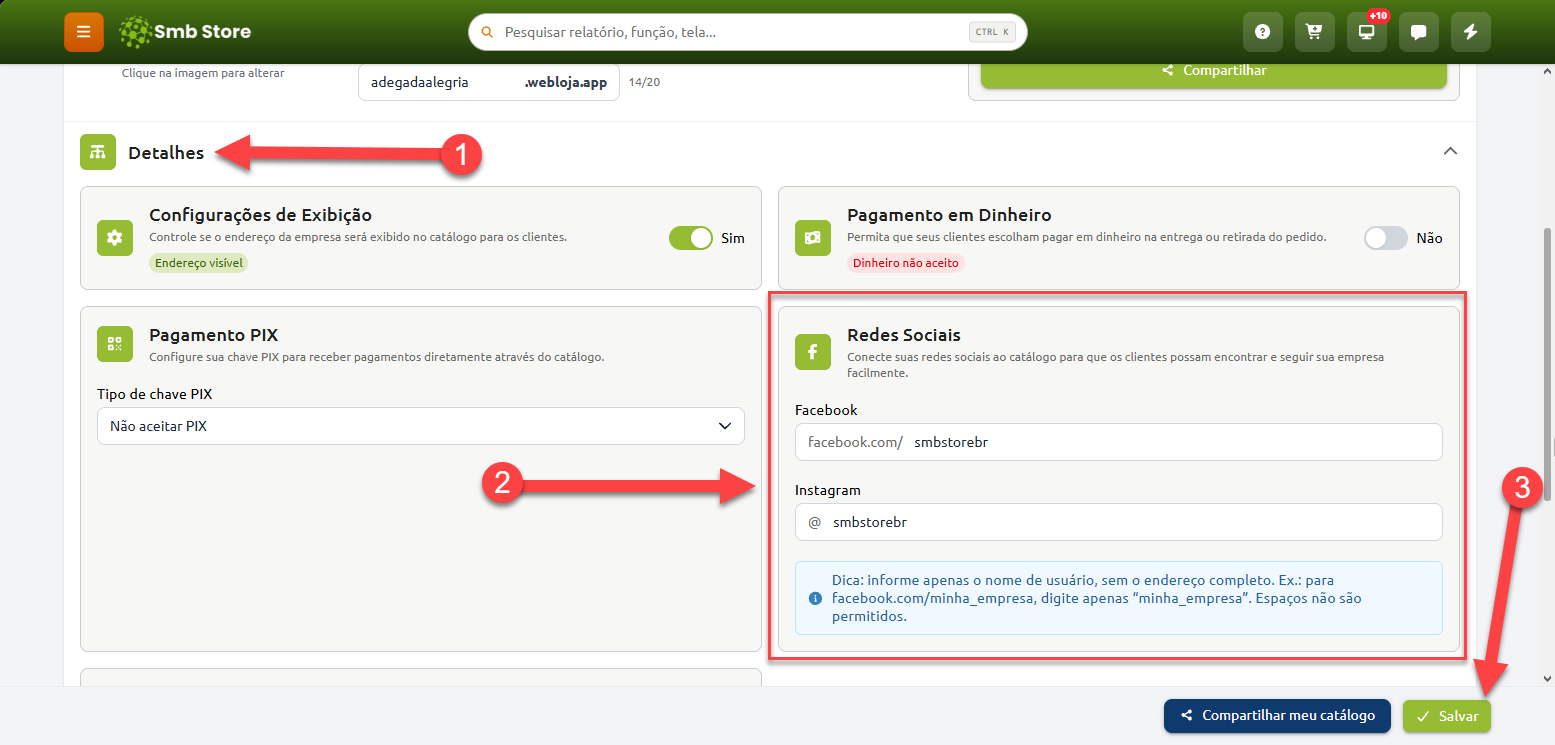Click the info icon in the Dica box

(x=815, y=599)
